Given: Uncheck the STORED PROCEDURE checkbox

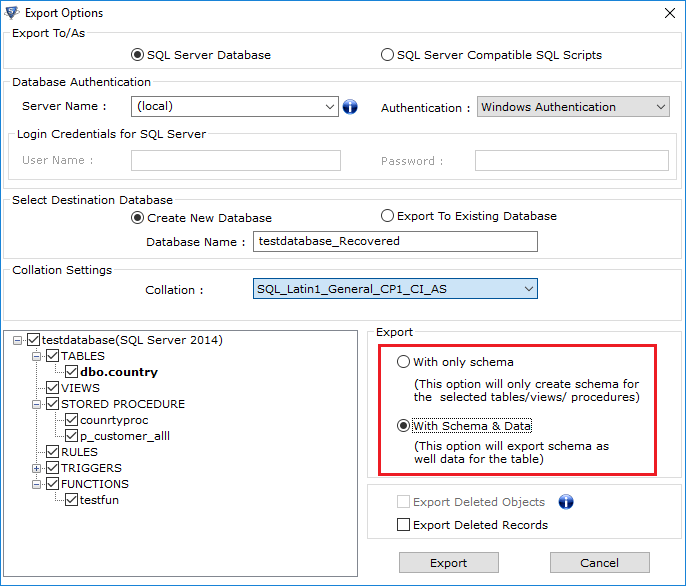Looking at the screenshot, I should click(x=52, y=404).
